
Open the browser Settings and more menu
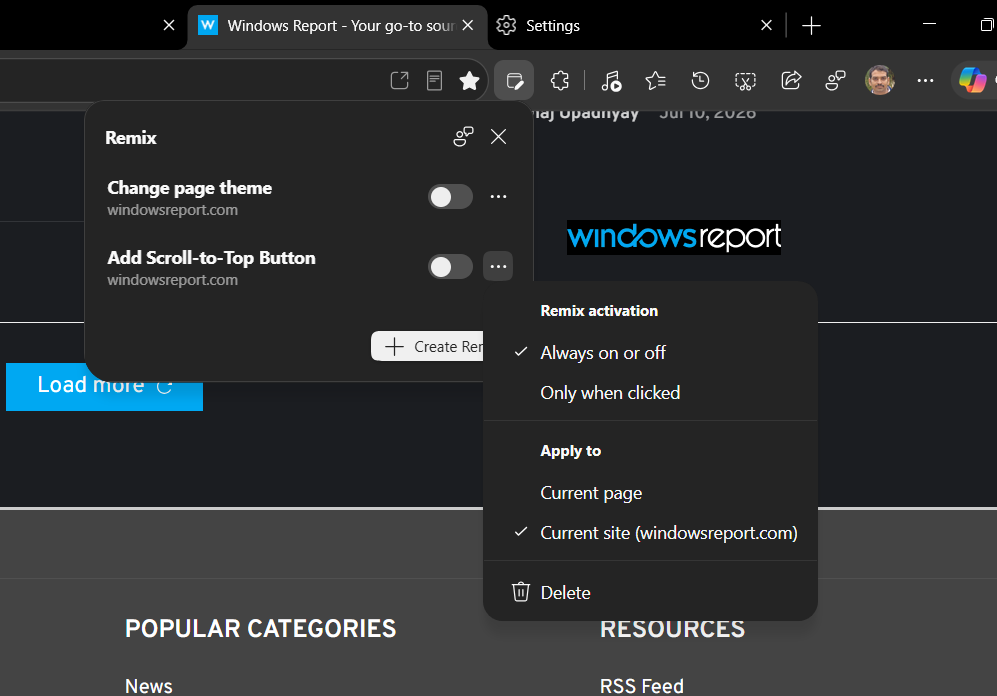coord(925,81)
